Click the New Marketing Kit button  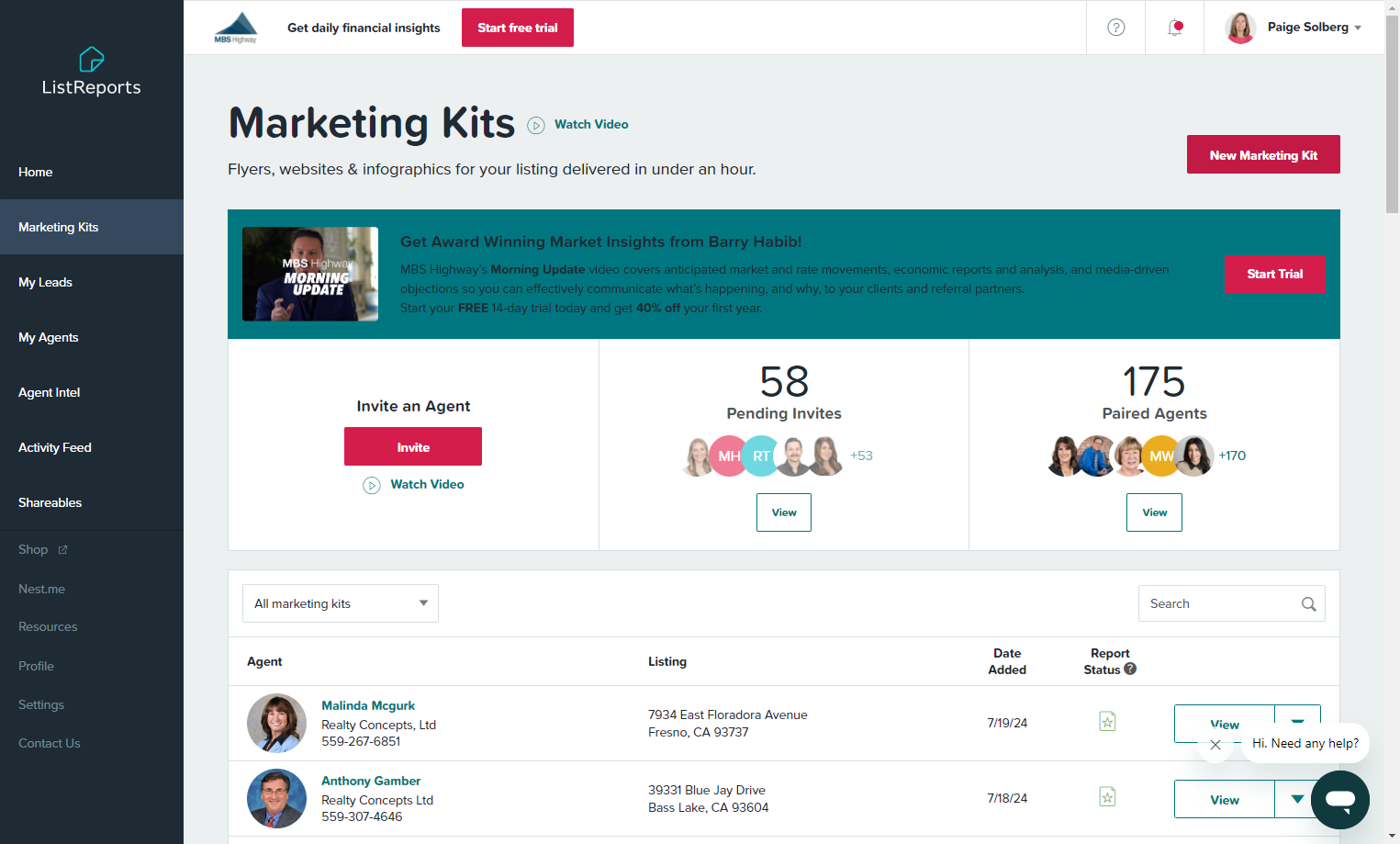[x=1263, y=154]
